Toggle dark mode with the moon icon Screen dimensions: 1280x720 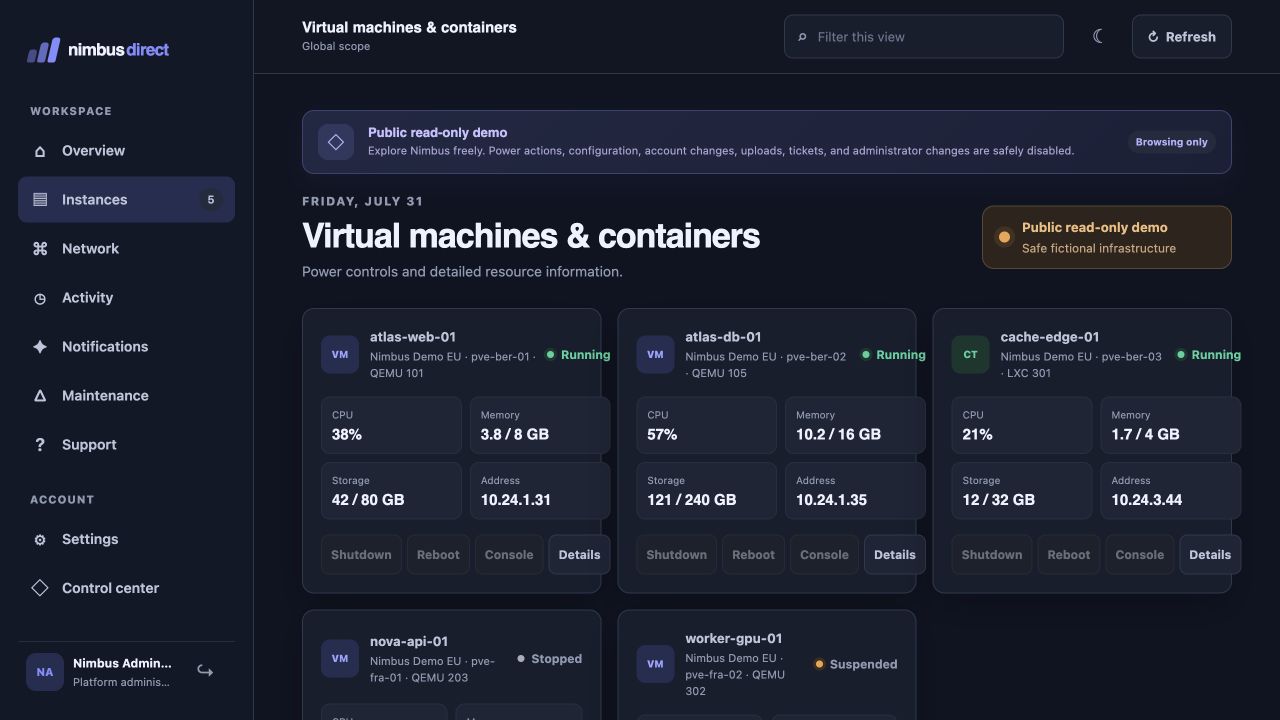(x=1098, y=37)
